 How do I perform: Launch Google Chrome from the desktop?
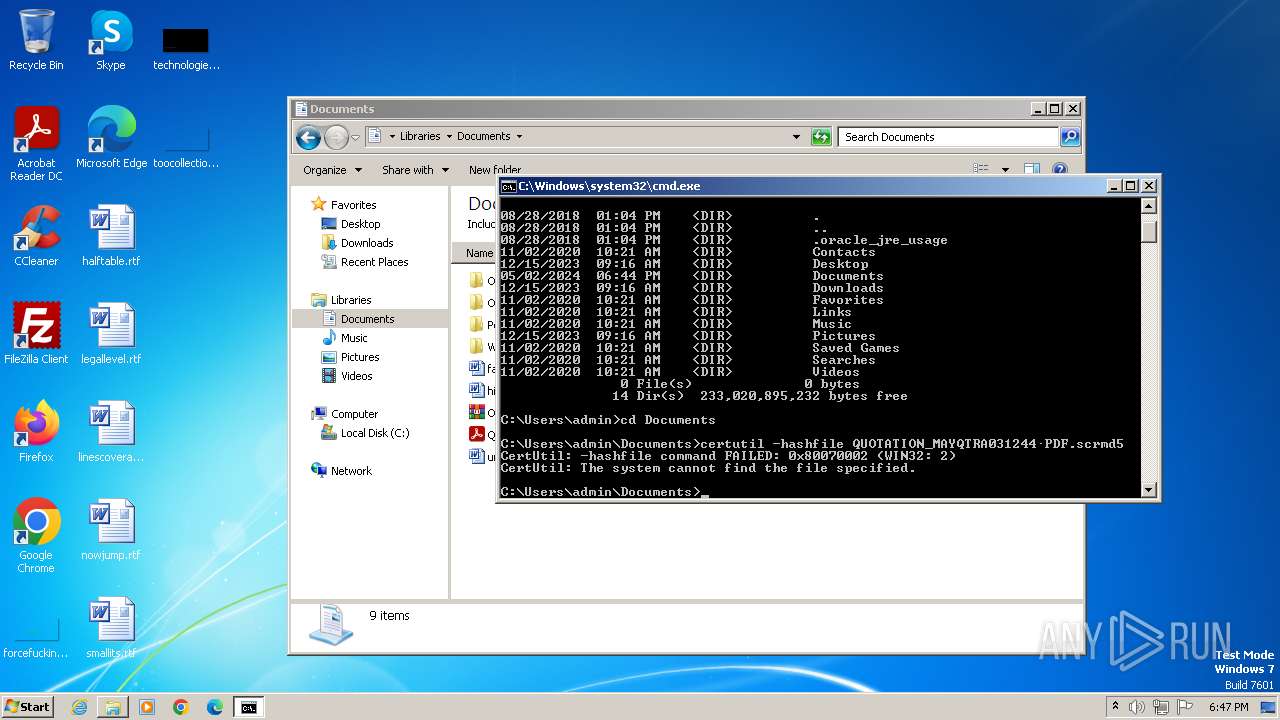pyautogui.click(x=36, y=536)
